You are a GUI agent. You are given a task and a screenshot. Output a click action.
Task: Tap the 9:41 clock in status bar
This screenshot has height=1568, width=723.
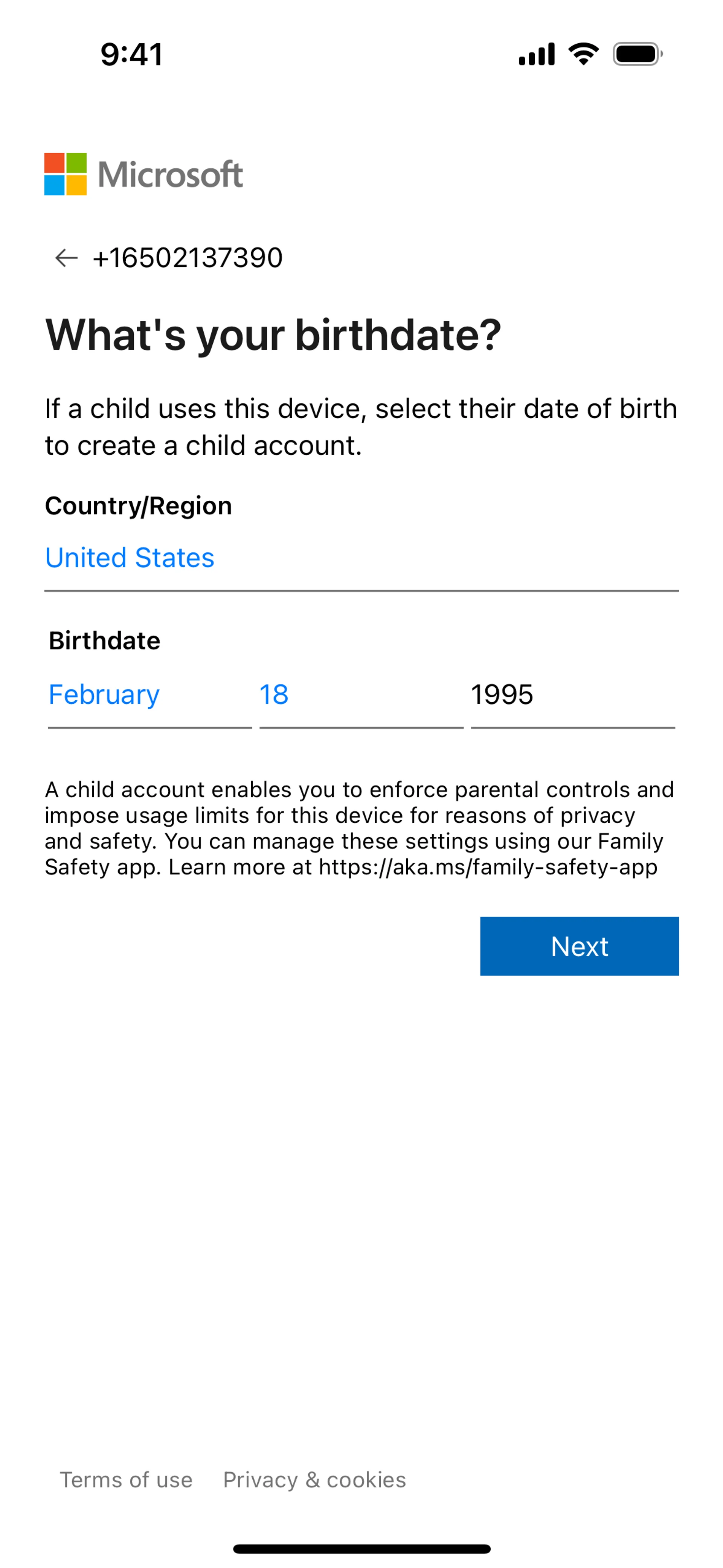(131, 54)
